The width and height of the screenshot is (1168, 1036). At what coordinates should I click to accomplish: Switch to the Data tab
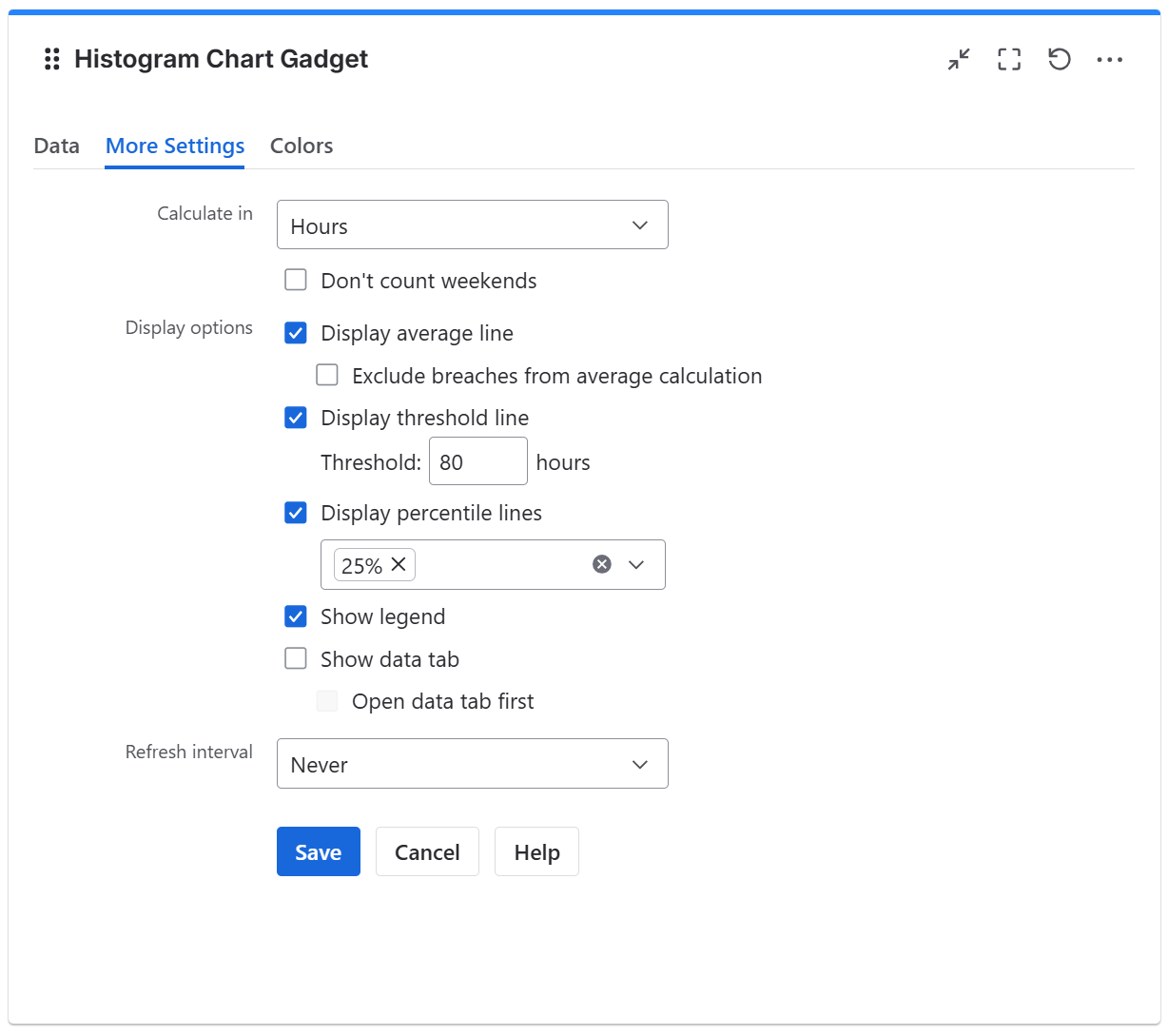56,146
